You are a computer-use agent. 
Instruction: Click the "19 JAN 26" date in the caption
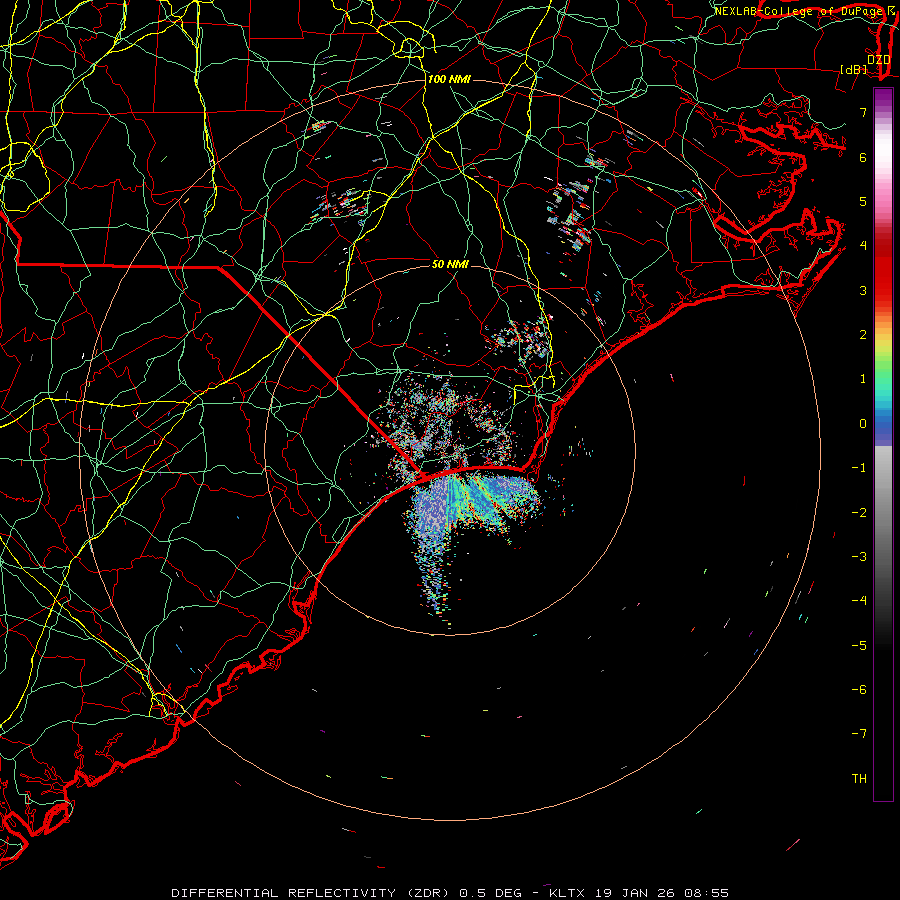[x=634, y=893]
